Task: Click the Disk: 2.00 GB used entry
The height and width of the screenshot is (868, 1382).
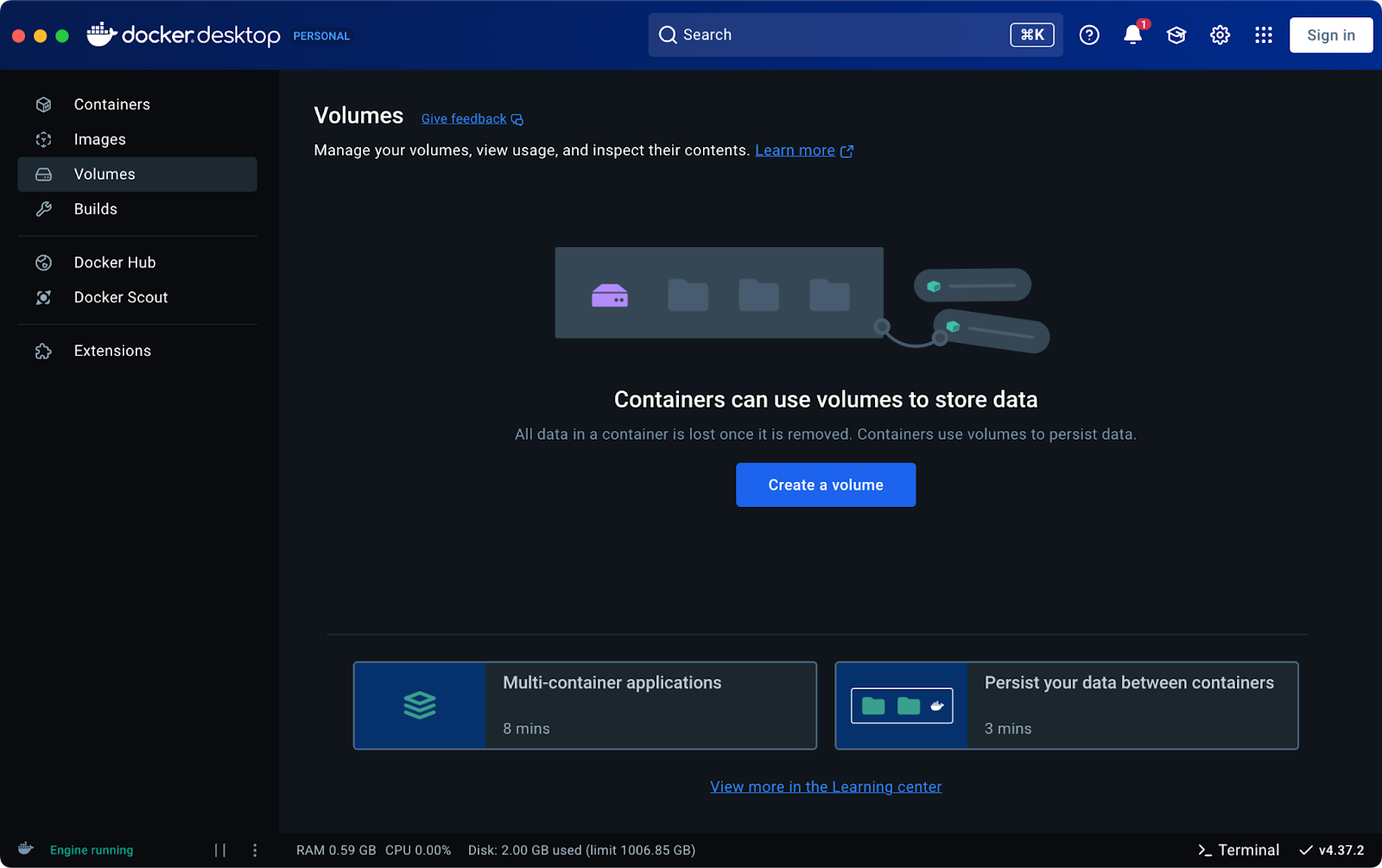Action: (x=581, y=851)
